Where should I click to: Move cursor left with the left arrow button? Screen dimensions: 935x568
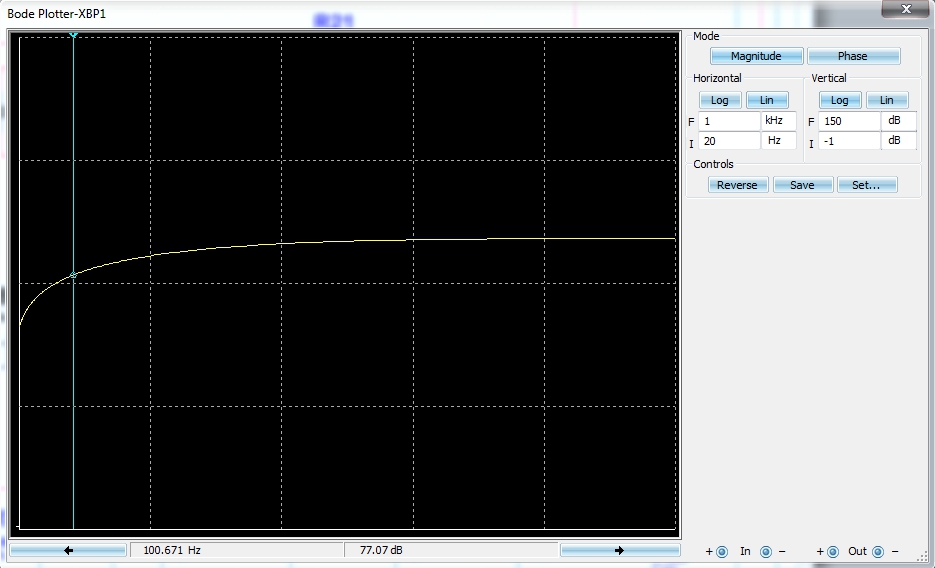pos(68,550)
